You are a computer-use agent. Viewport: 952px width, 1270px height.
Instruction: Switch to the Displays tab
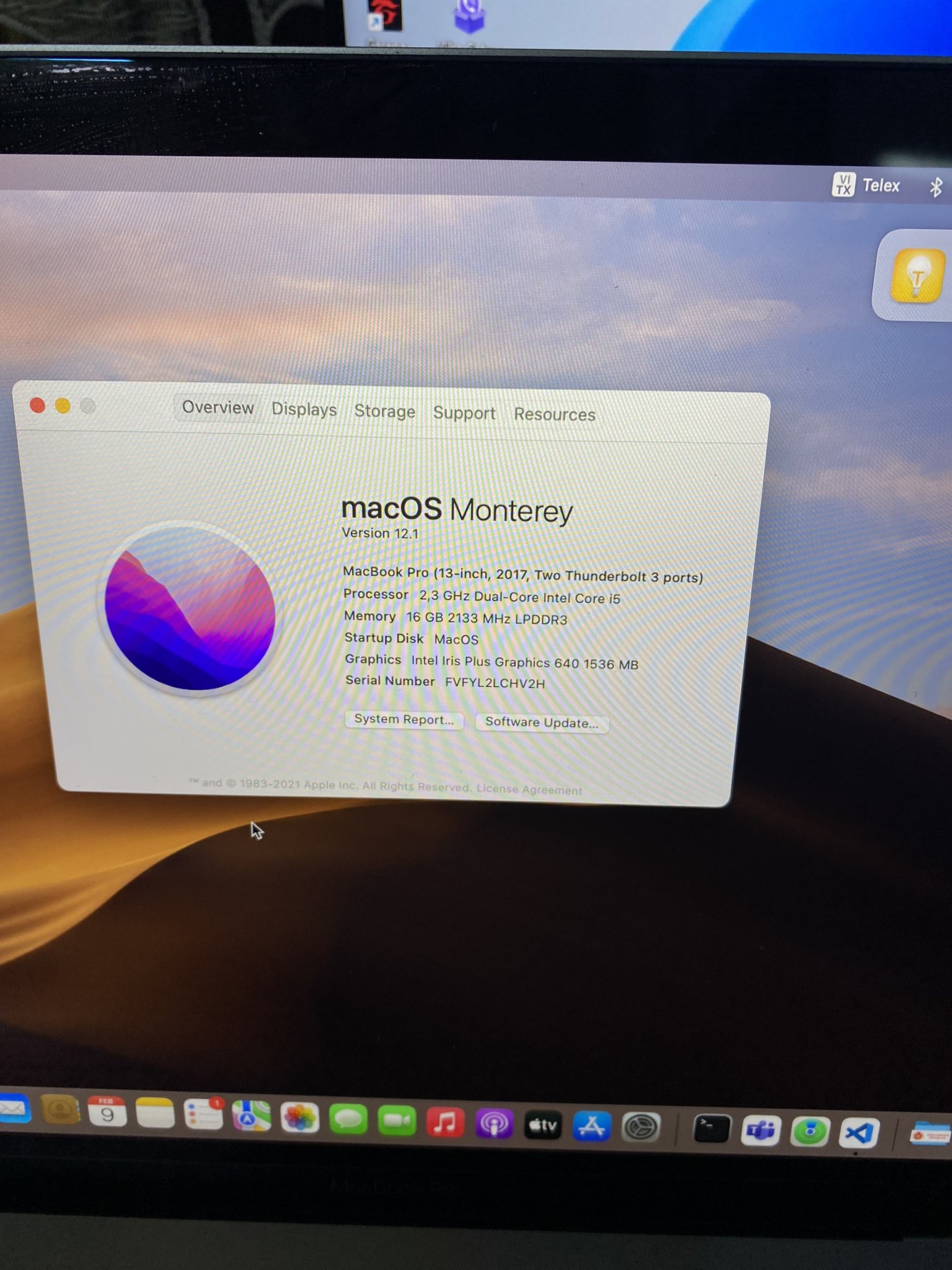(304, 410)
